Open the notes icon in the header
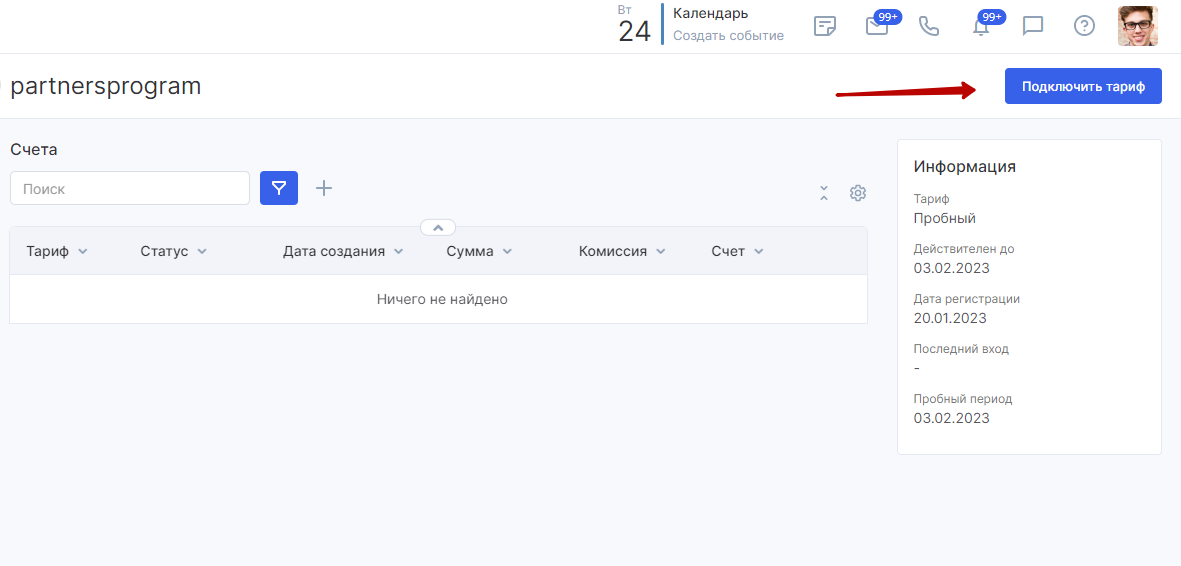This screenshot has height=566, width=1181. (x=825, y=26)
